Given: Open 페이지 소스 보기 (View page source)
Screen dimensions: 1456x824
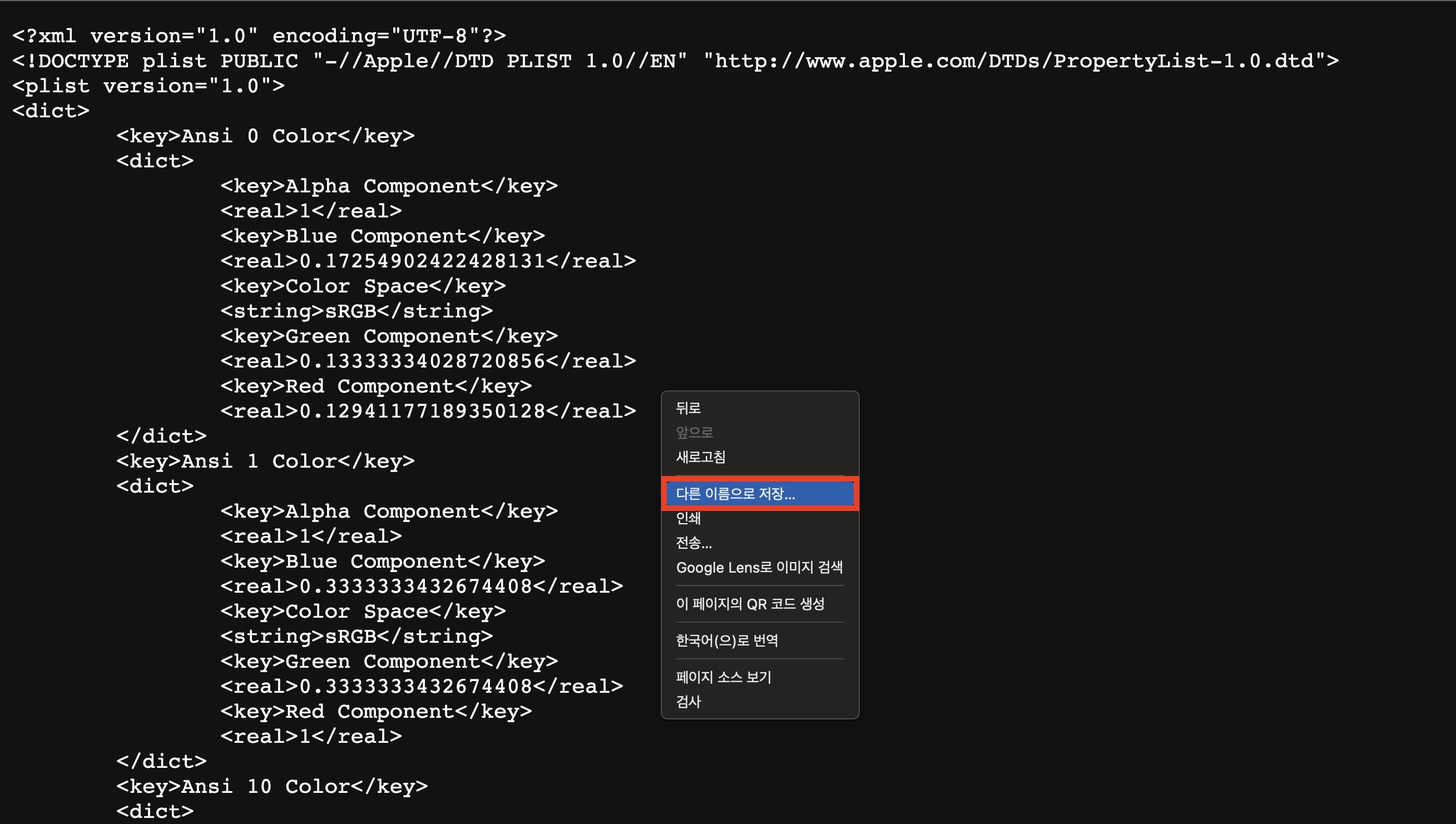Looking at the screenshot, I should (x=724, y=677).
